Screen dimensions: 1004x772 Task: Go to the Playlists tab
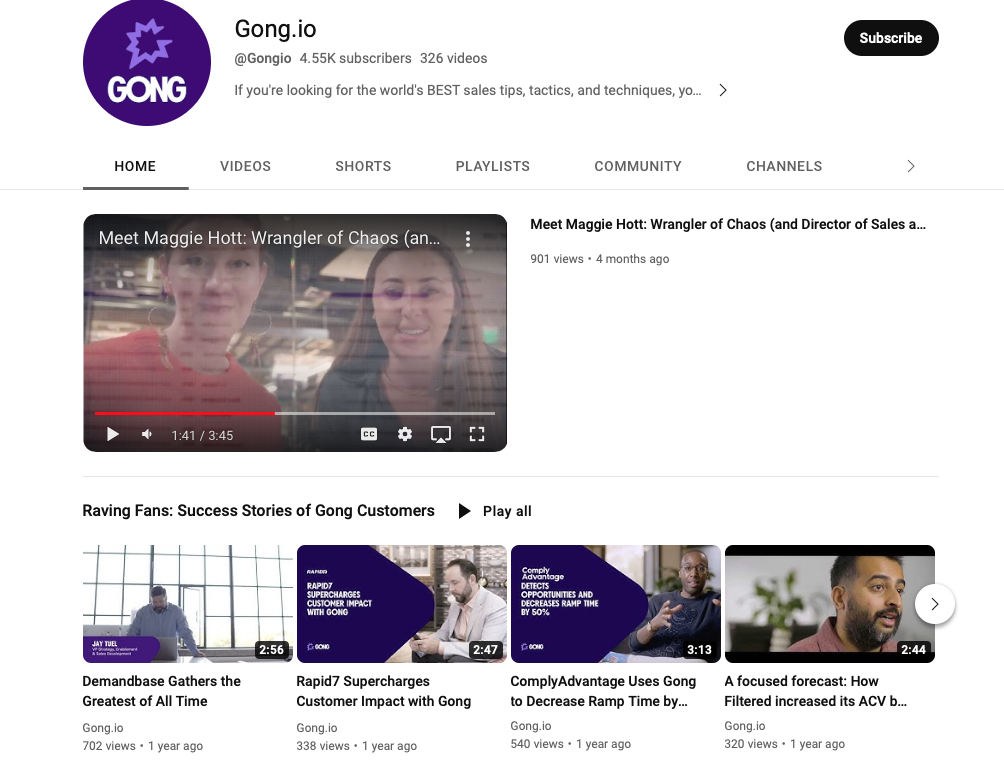(x=492, y=166)
